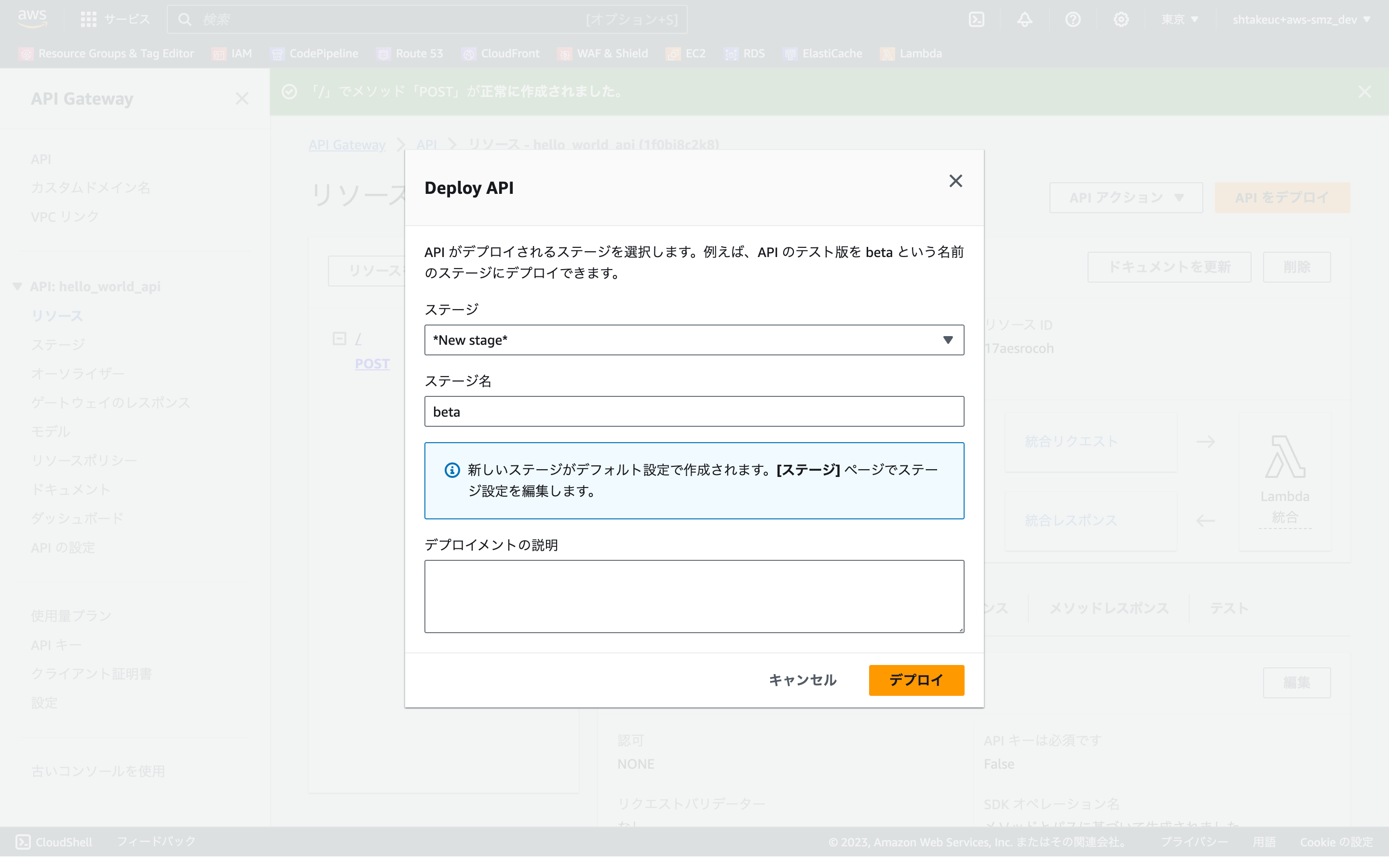Viewport: 1389px width, 868px height.
Task: Open the ステージ dropdown showing *New stage*
Action: [x=694, y=340]
